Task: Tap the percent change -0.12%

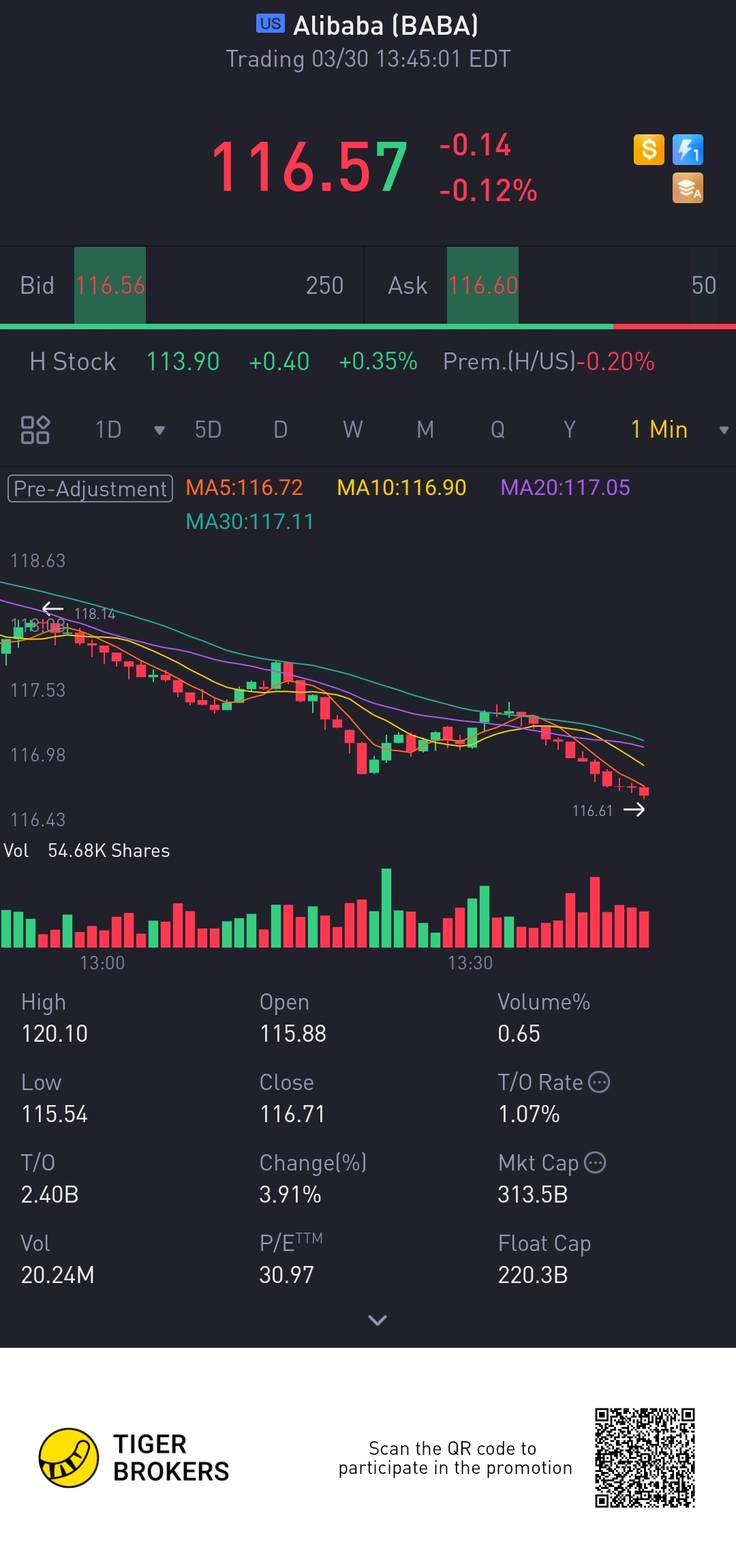Action: tap(488, 190)
